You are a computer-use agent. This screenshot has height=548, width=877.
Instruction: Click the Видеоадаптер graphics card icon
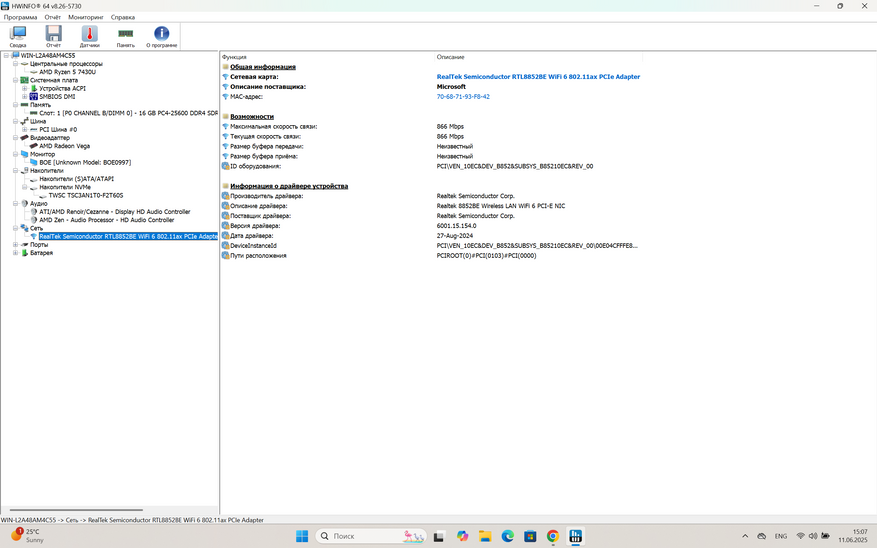tap(24, 138)
